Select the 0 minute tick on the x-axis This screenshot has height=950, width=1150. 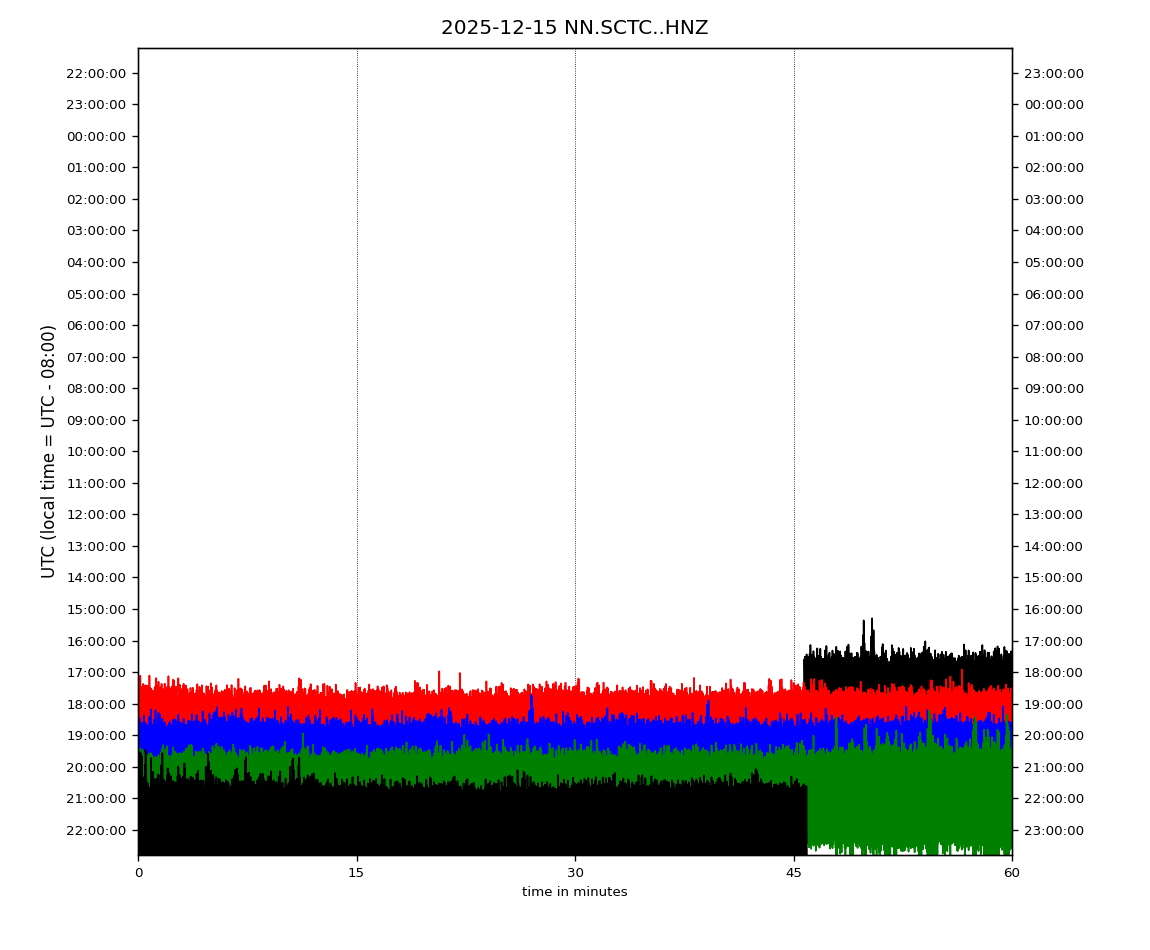(138, 873)
